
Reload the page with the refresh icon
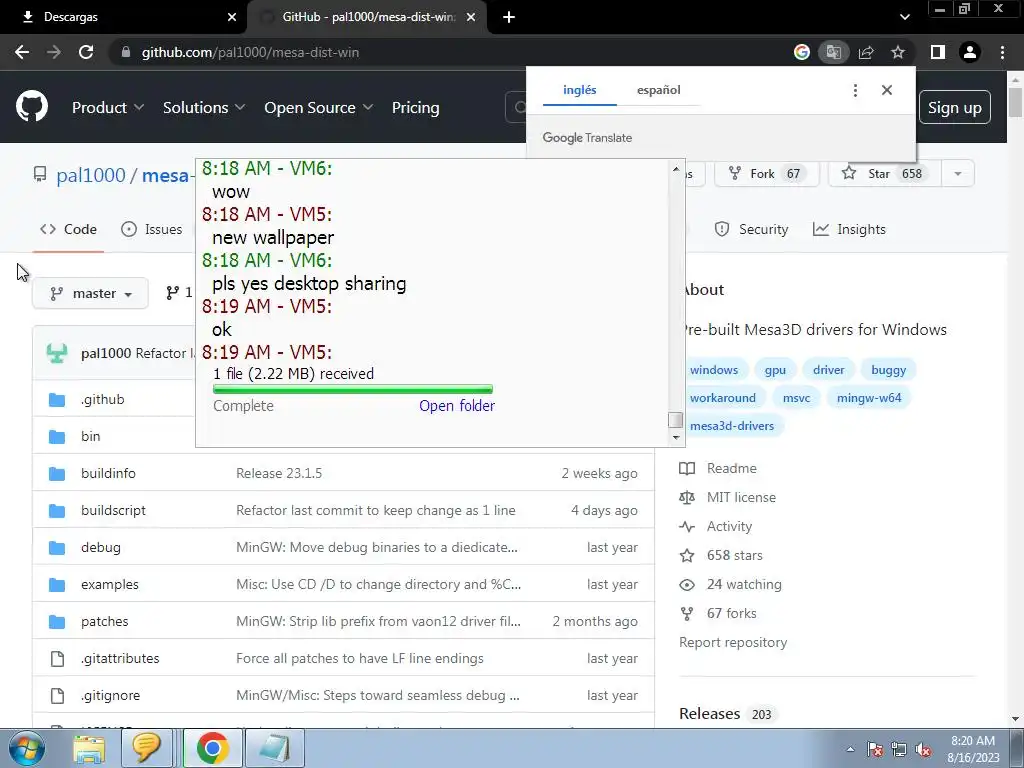tap(86, 52)
